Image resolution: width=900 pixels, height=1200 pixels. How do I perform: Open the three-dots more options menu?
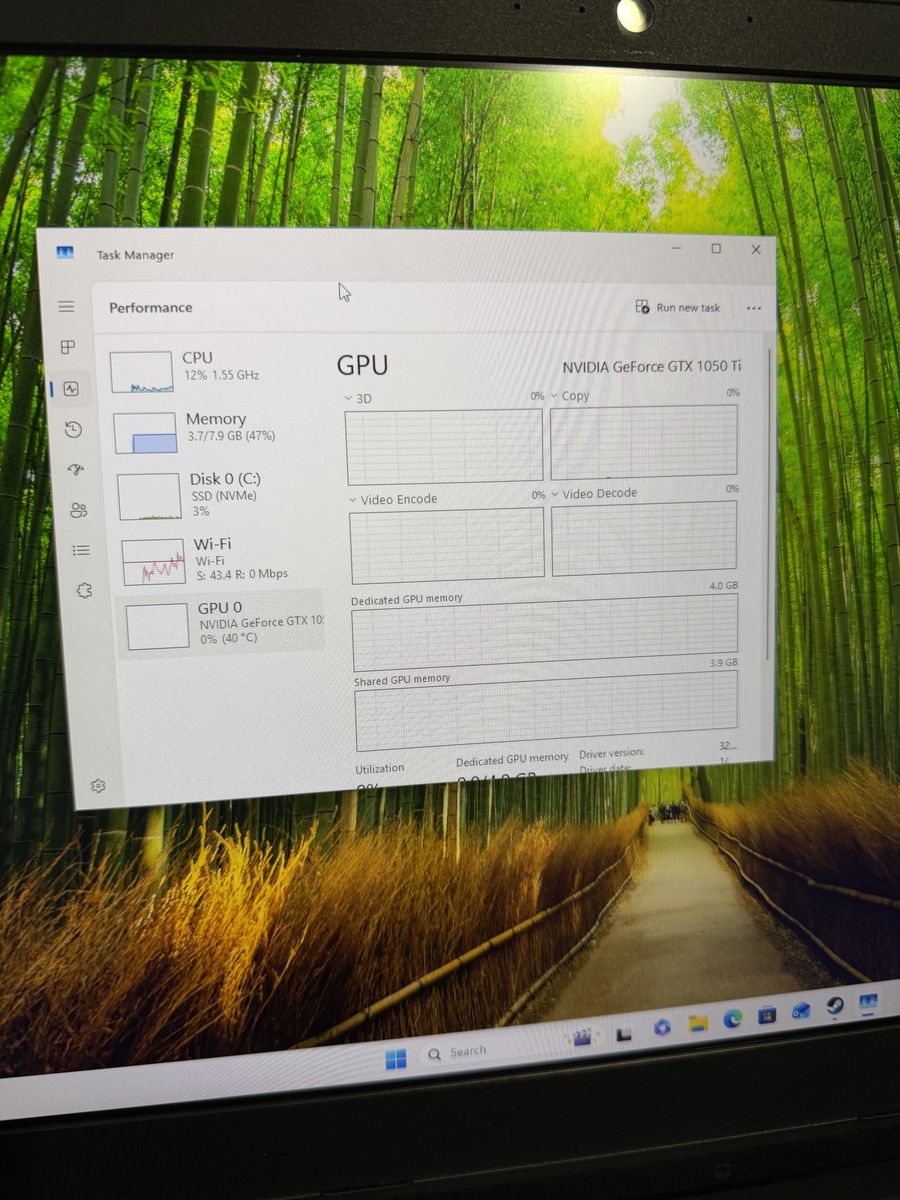(x=754, y=309)
